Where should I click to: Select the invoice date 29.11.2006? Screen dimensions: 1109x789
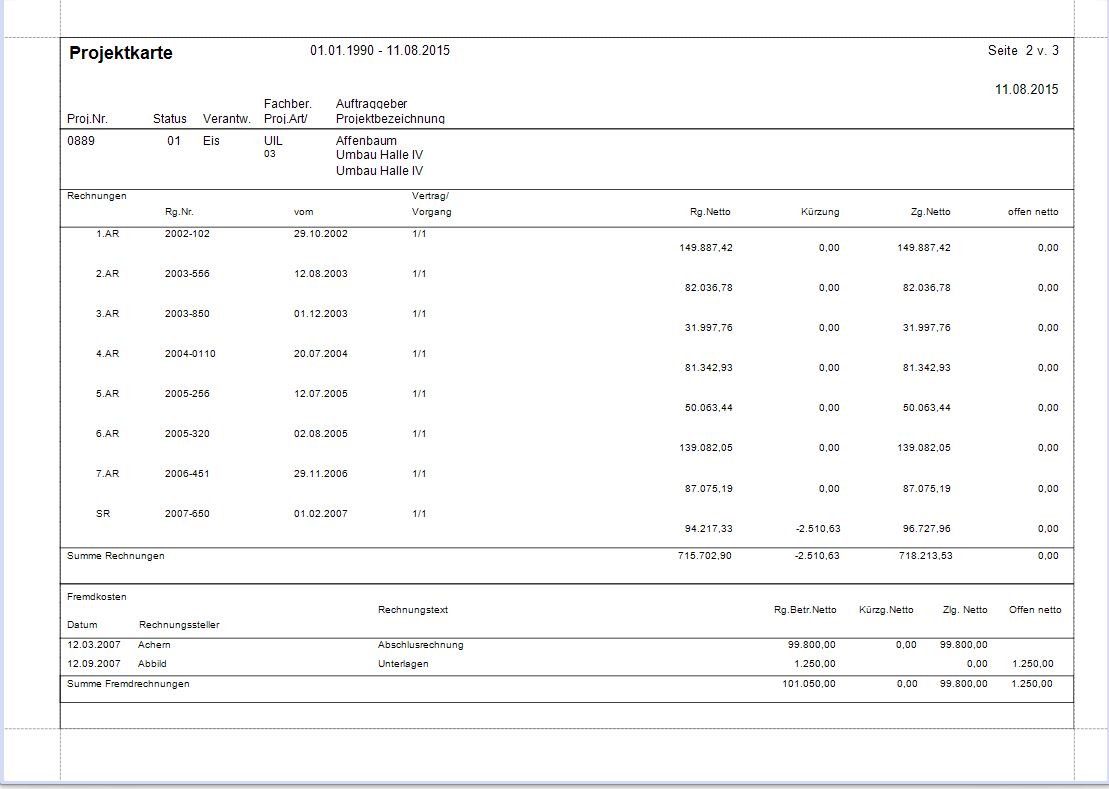(321, 474)
